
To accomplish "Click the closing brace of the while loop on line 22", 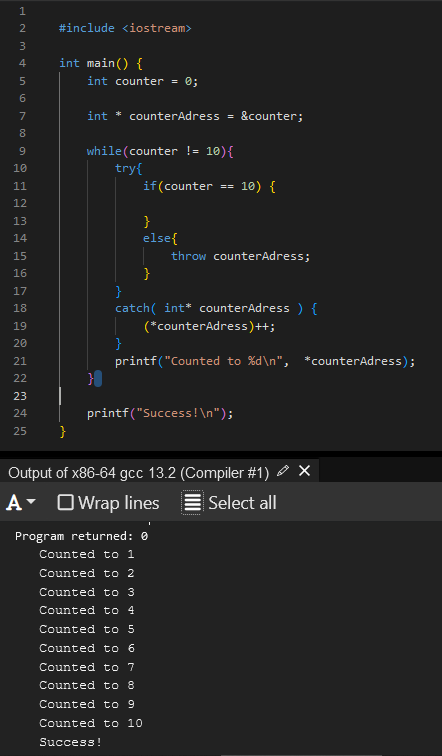I will pyautogui.click(x=91, y=378).
